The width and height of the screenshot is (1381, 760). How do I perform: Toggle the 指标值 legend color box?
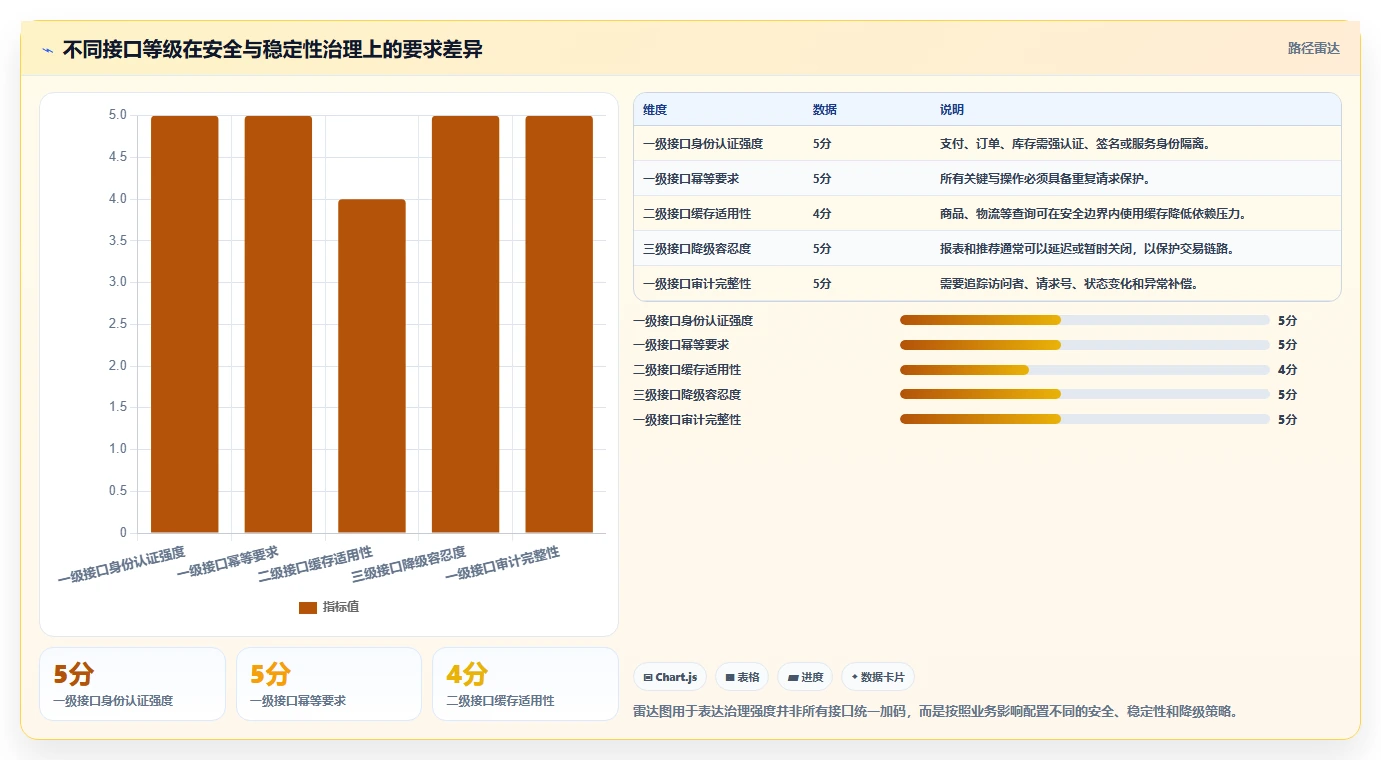[x=308, y=607]
